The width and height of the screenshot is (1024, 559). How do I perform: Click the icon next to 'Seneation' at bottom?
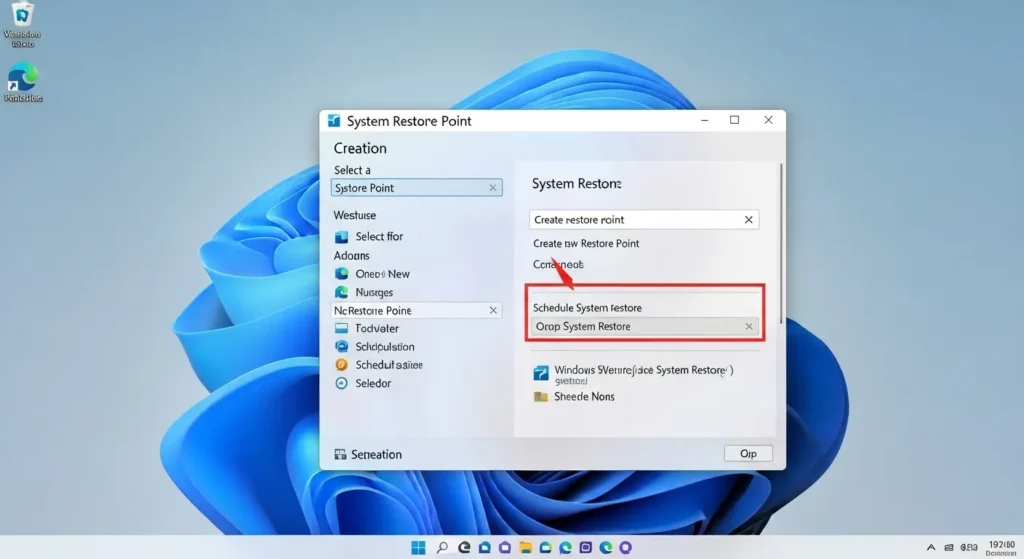[340, 455]
